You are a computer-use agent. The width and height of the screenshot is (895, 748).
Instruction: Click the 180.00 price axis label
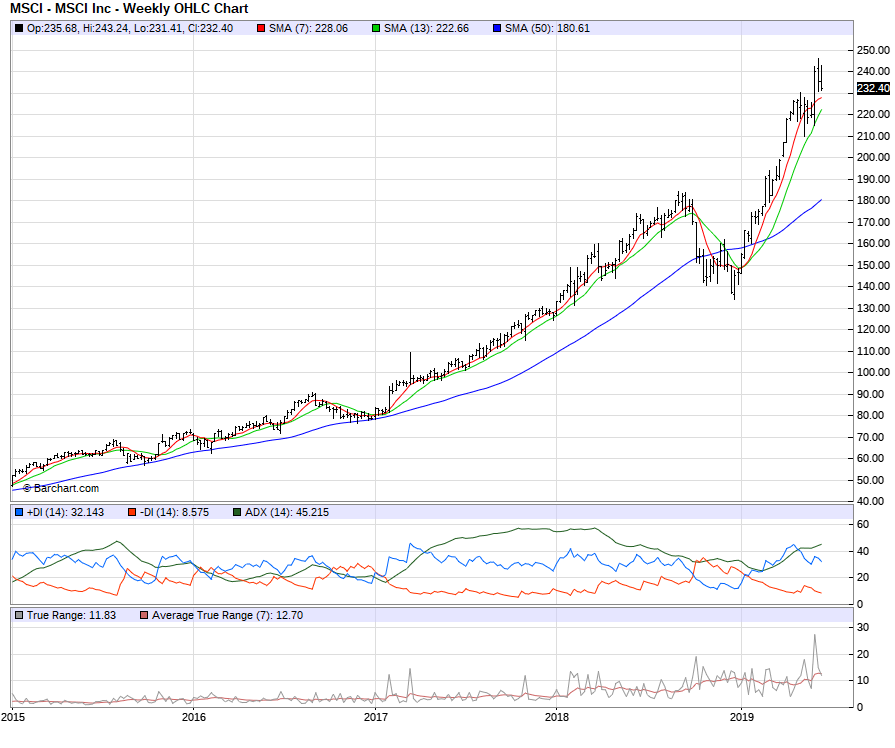[x=873, y=200]
